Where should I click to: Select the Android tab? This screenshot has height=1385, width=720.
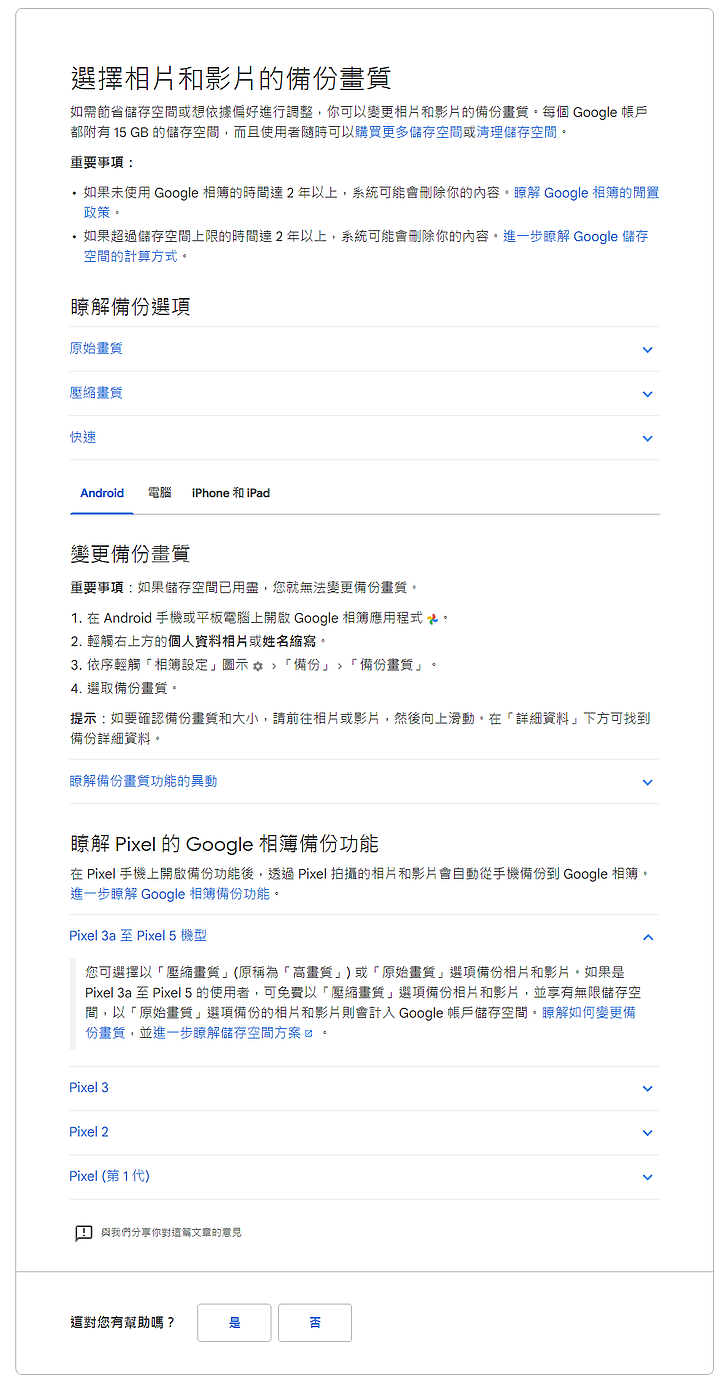[102, 493]
